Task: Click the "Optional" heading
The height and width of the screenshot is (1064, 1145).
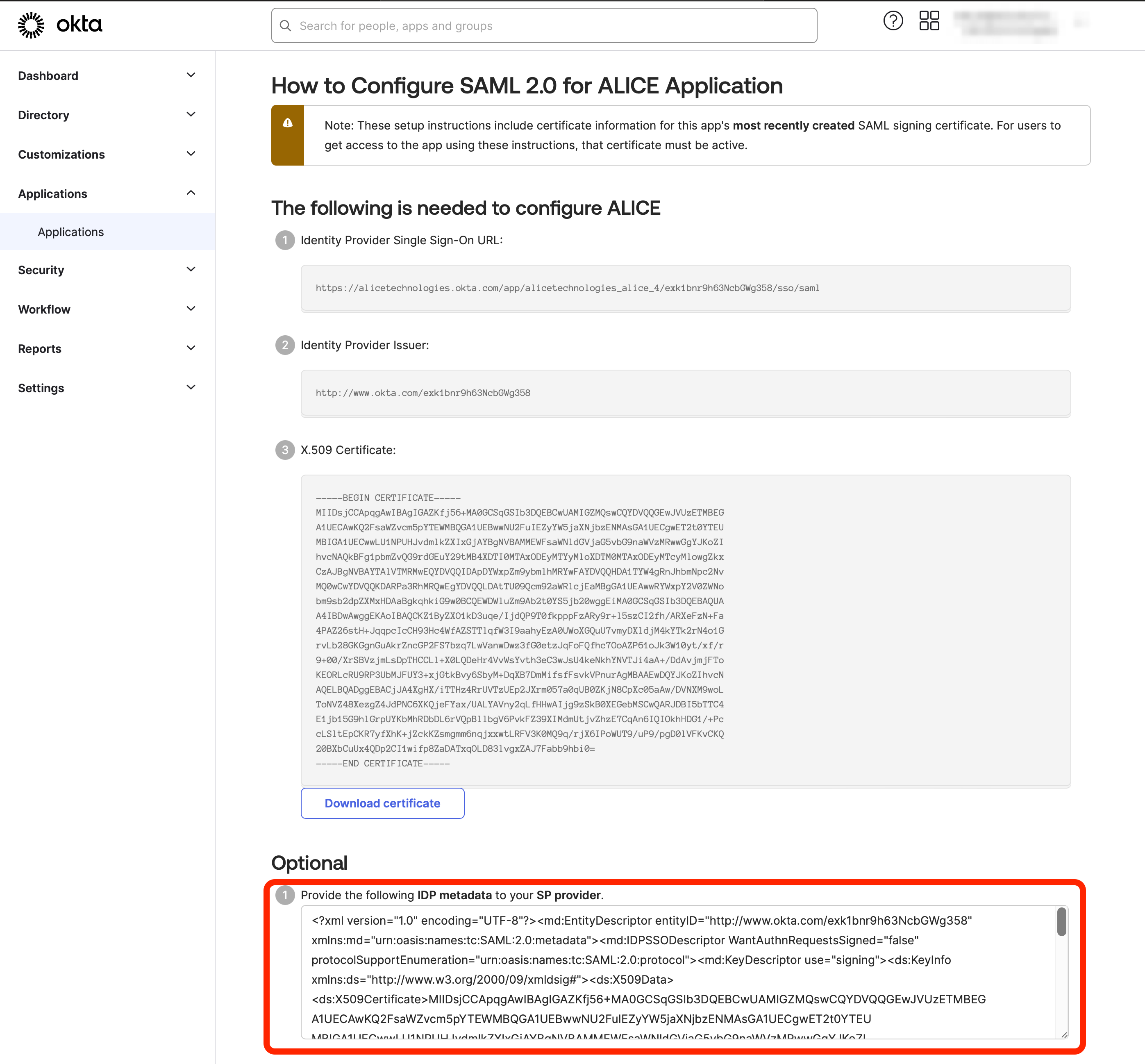Action: (x=309, y=863)
